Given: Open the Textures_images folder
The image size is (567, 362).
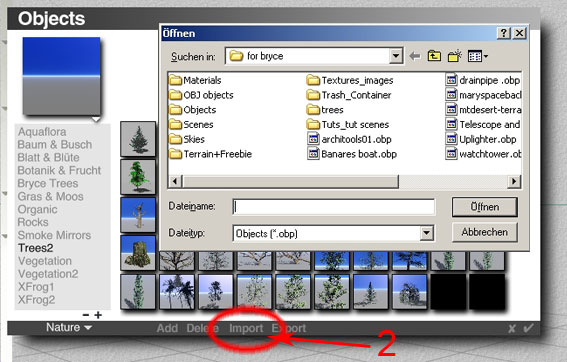Looking at the screenshot, I should pyautogui.click(x=350, y=80).
